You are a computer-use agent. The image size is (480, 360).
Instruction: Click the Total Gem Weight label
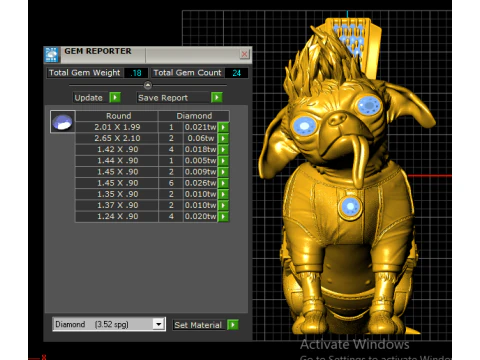pyautogui.click(x=85, y=73)
